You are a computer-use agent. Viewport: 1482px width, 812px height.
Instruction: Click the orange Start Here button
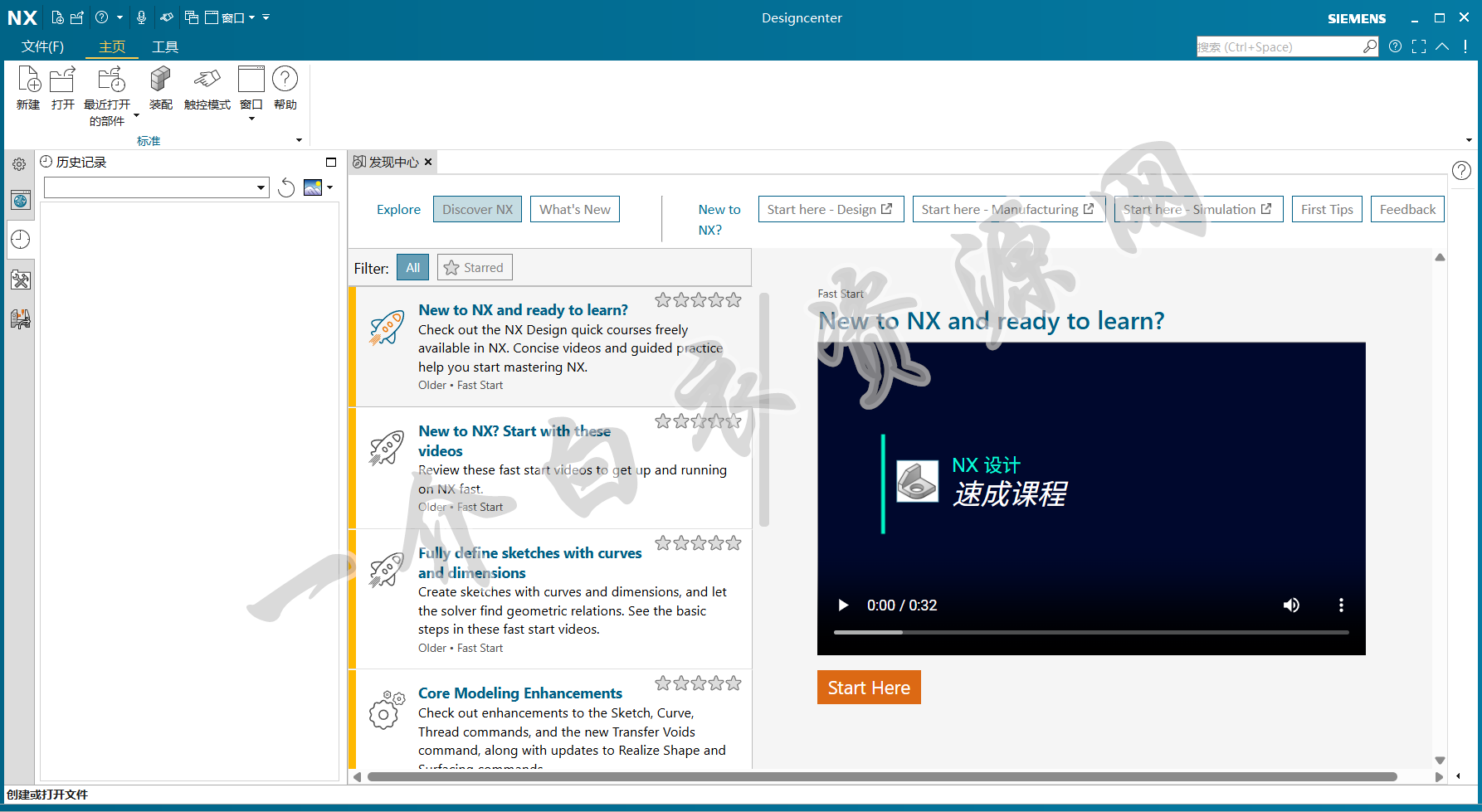(x=869, y=688)
